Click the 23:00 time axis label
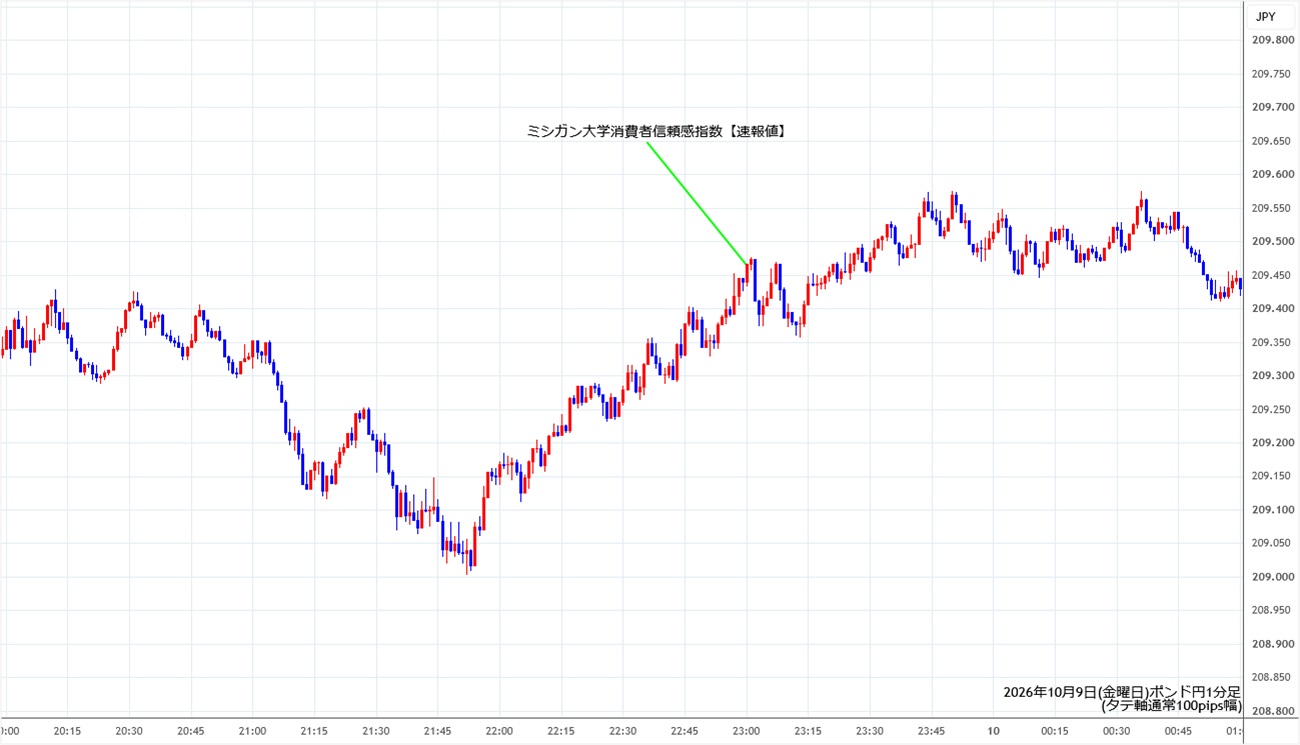 click(x=747, y=731)
